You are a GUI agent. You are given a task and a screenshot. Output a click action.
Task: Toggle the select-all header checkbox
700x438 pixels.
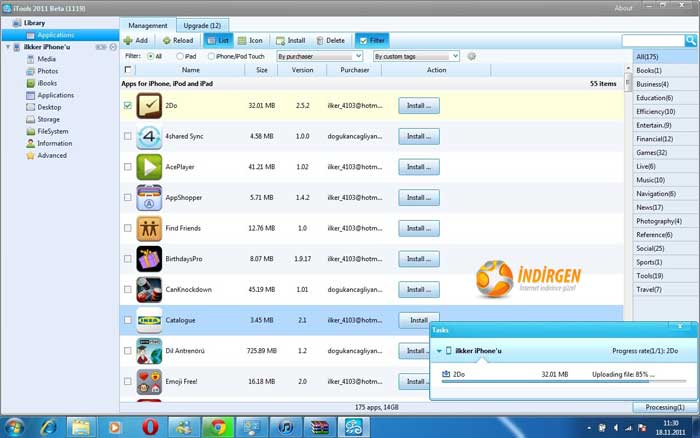(127, 70)
